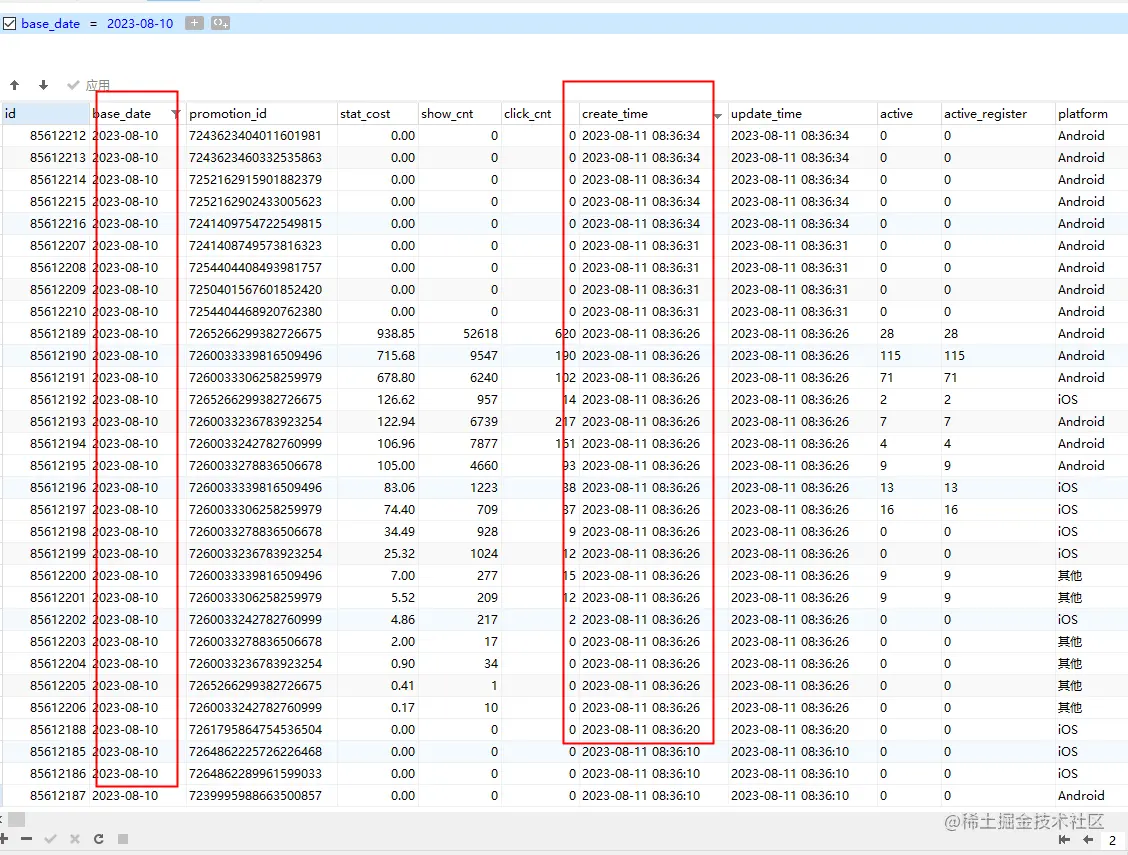Viewport: 1128px width, 855px height.
Task: Discard record changes with X icon
Action: 75,838
